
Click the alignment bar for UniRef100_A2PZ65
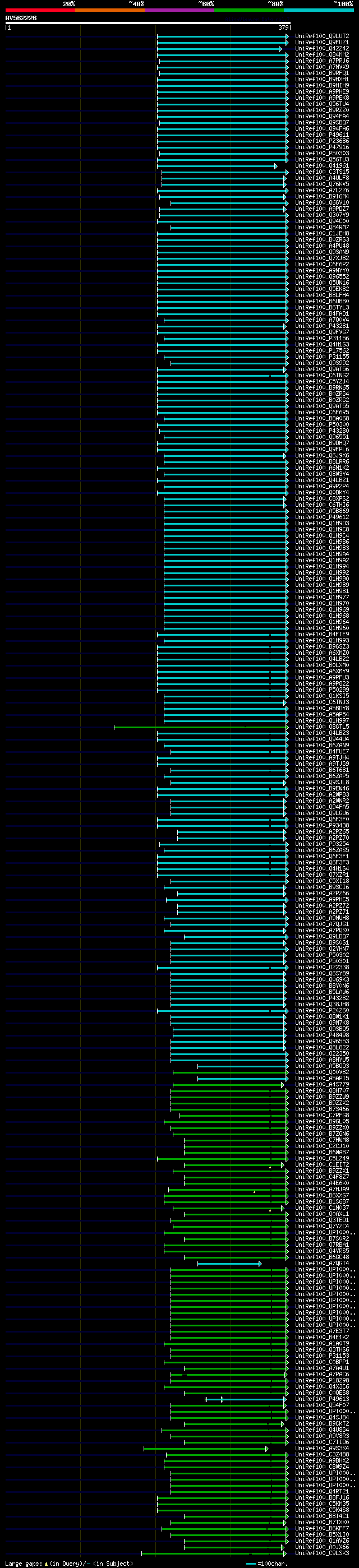232,832
